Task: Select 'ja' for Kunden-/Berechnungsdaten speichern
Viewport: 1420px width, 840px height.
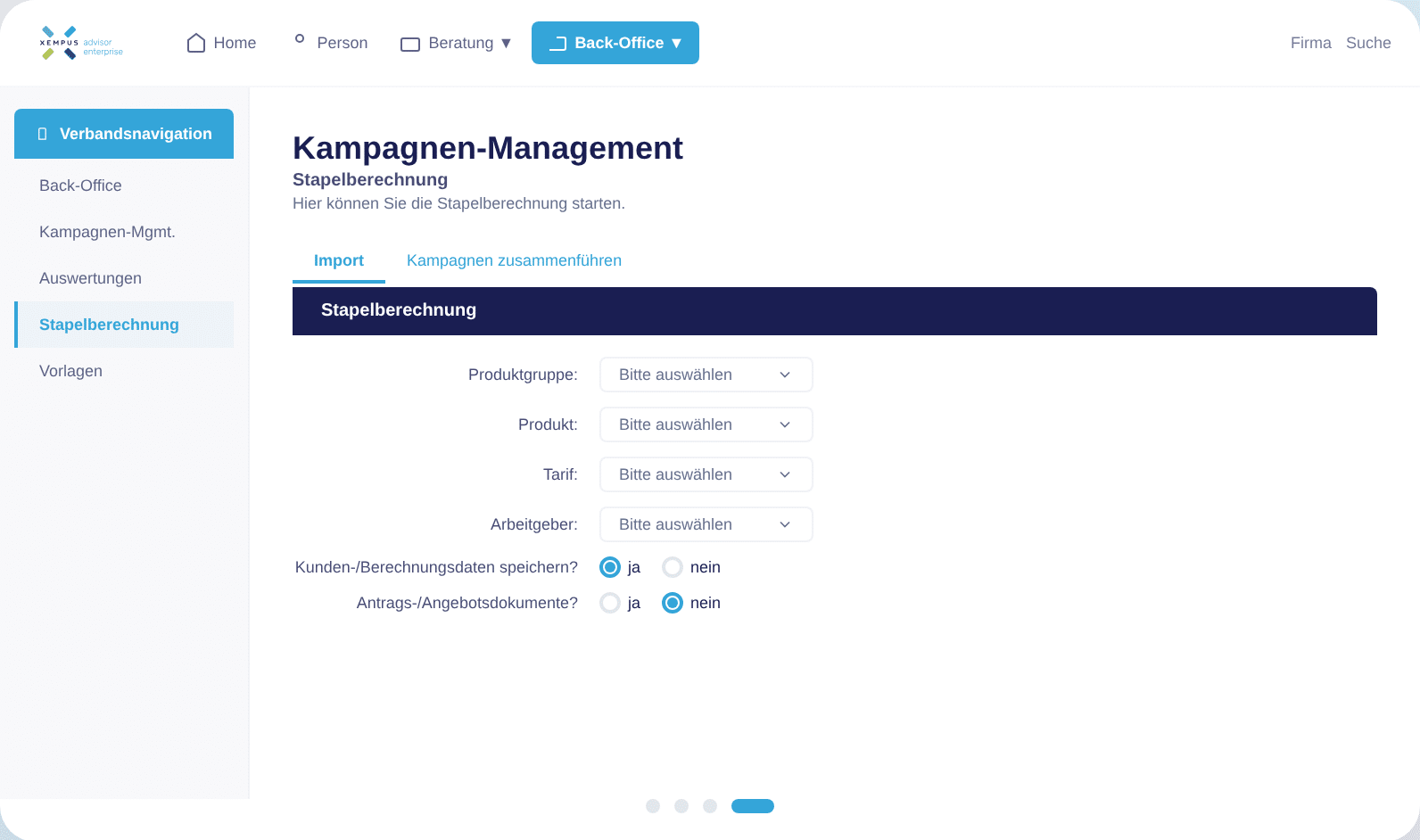Action: 610,567
